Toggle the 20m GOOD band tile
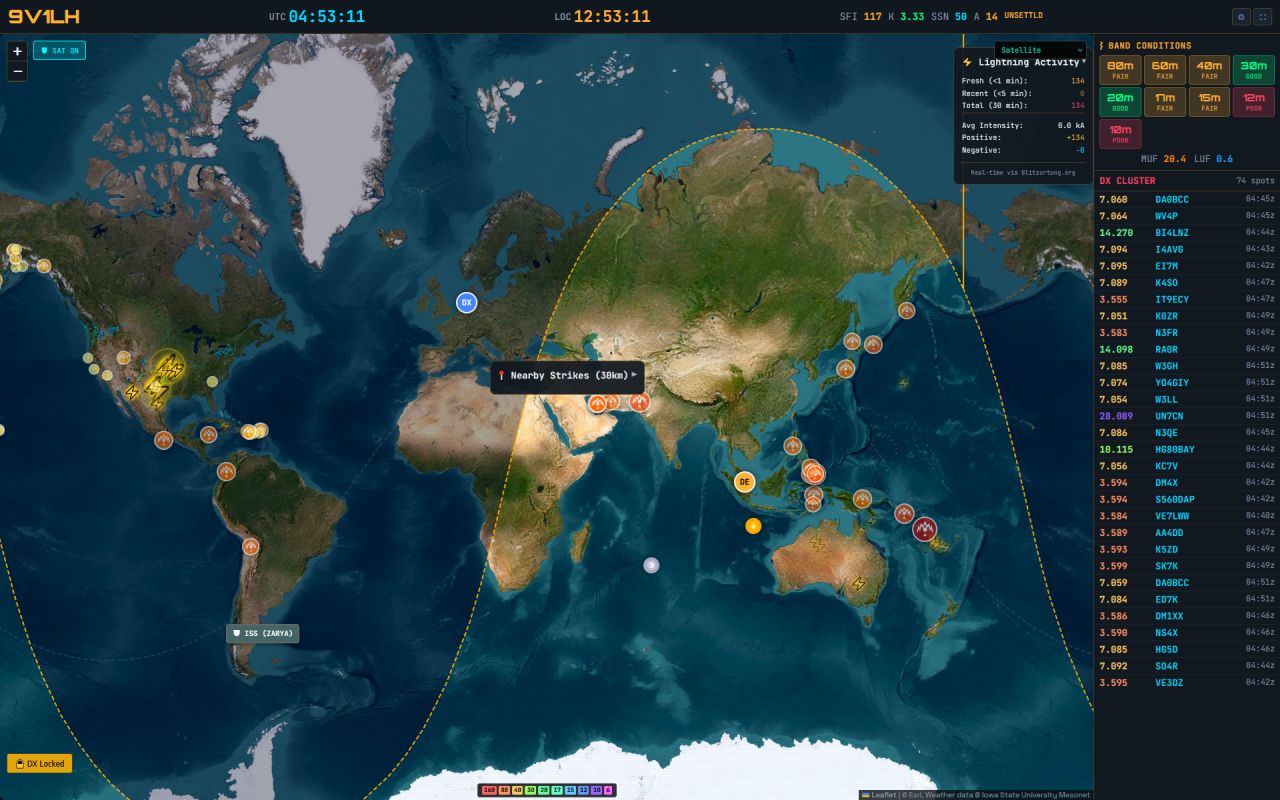This screenshot has height=800, width=1280. 1119,102
